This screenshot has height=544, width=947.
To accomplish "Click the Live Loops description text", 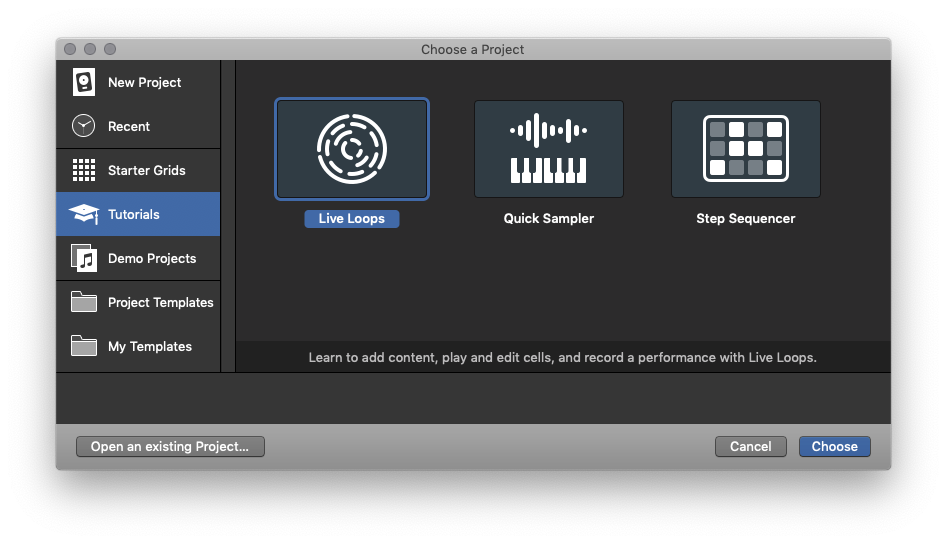I will [x=562, y=357].
